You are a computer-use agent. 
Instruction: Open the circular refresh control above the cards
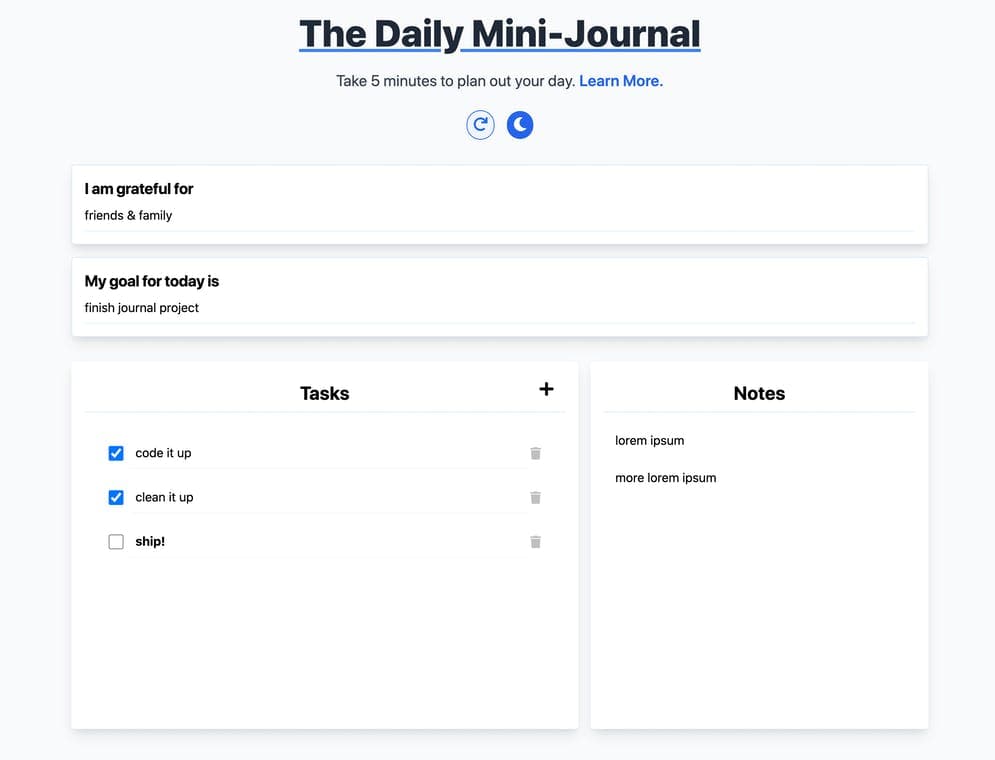(x=480, y=124)
